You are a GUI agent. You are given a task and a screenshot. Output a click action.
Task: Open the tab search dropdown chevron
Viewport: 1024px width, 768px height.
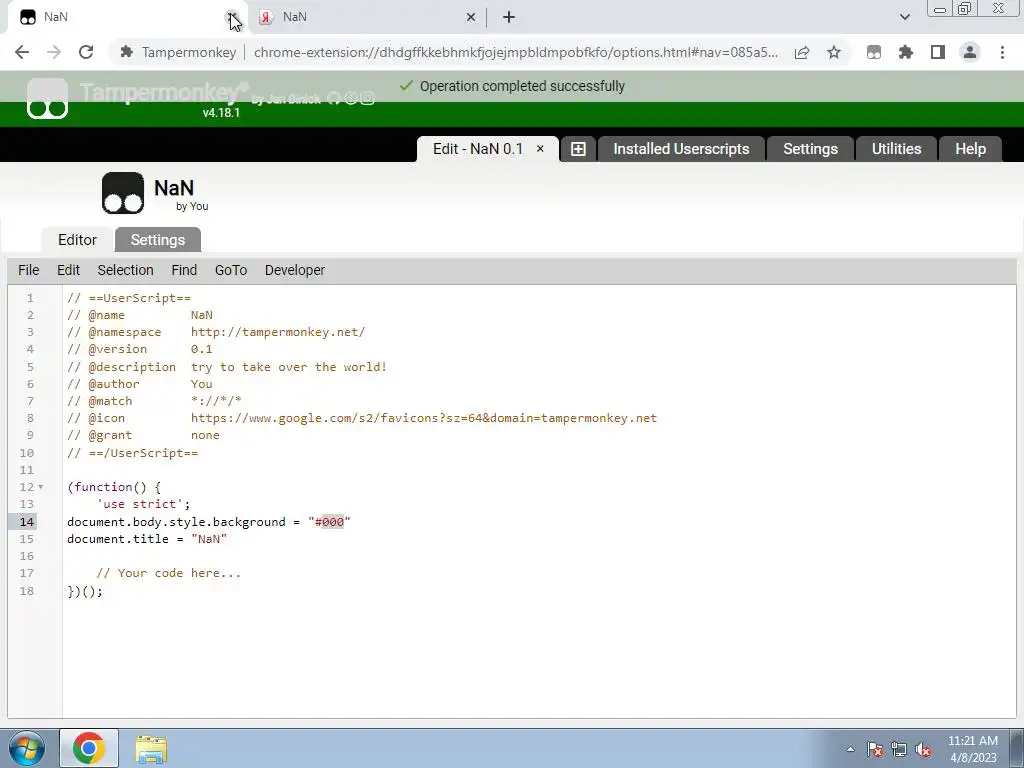[x=904, y=17]
